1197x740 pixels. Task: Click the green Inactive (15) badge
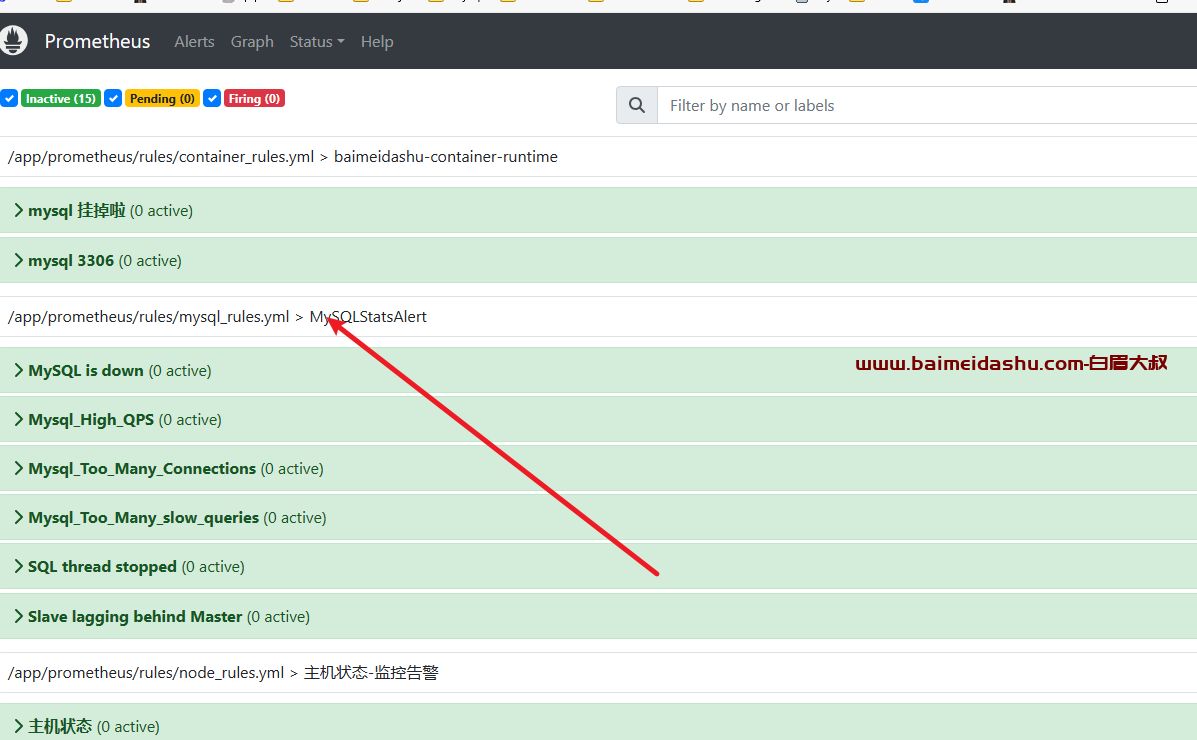tap(61, 99)
